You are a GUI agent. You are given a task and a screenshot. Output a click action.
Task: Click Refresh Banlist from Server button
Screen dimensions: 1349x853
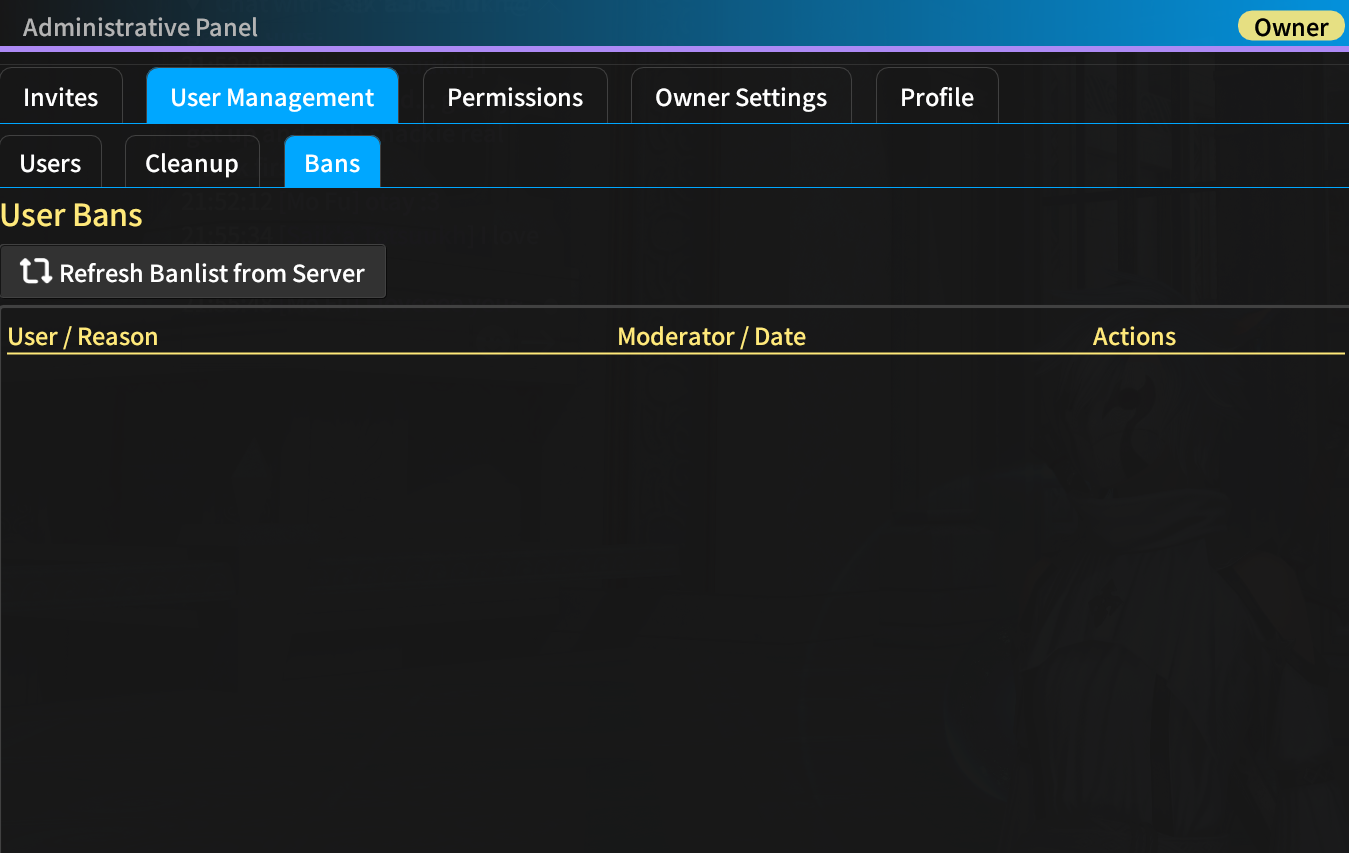(x=193, y=272)
